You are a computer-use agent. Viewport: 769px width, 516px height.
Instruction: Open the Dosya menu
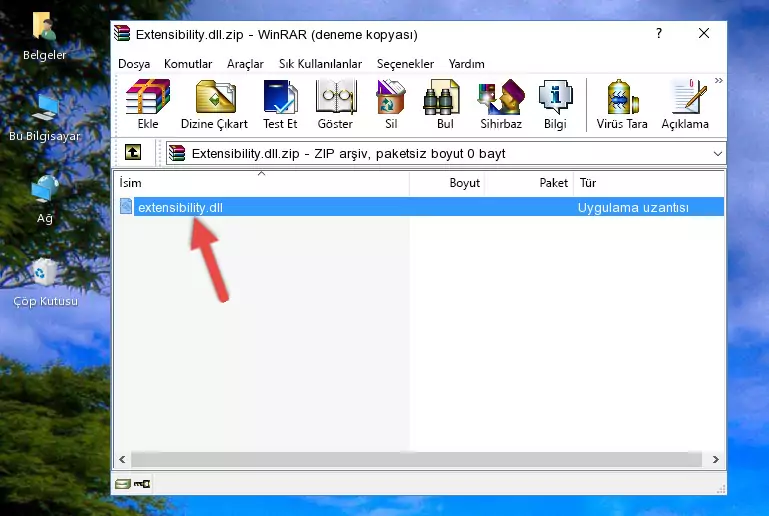[134, 64]
